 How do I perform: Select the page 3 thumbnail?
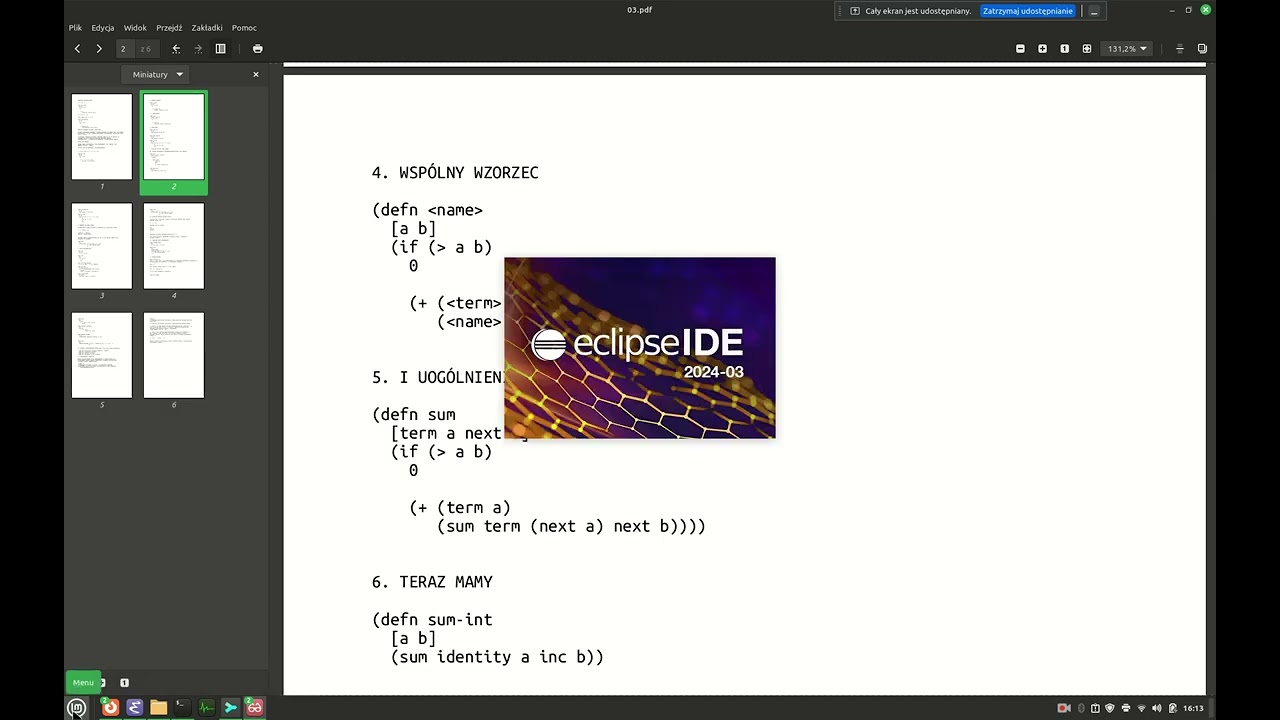(x=102, y=246)
